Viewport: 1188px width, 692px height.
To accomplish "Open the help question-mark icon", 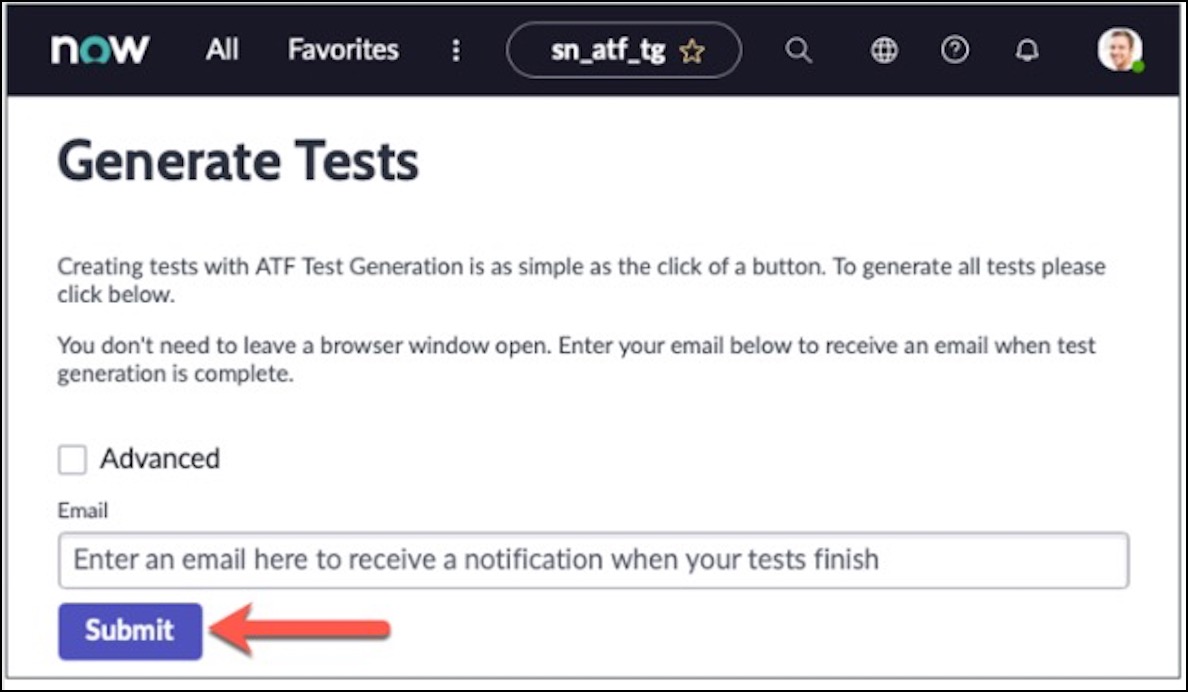I will (x=955, y=50).
